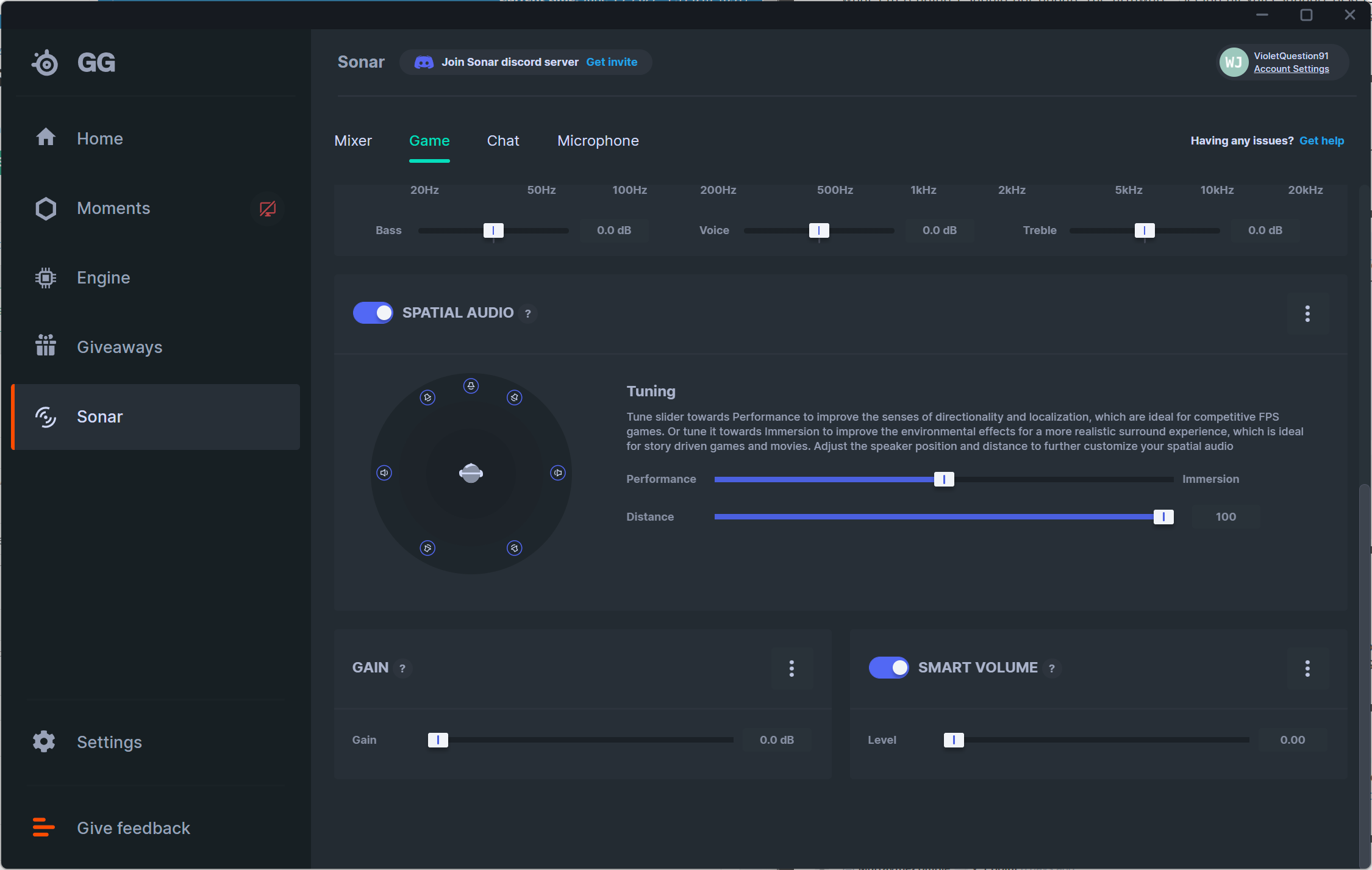The image size is (1372, 870).
Task: Click the Spatial Audio help question mark
Action: click(x=528, y=313)
